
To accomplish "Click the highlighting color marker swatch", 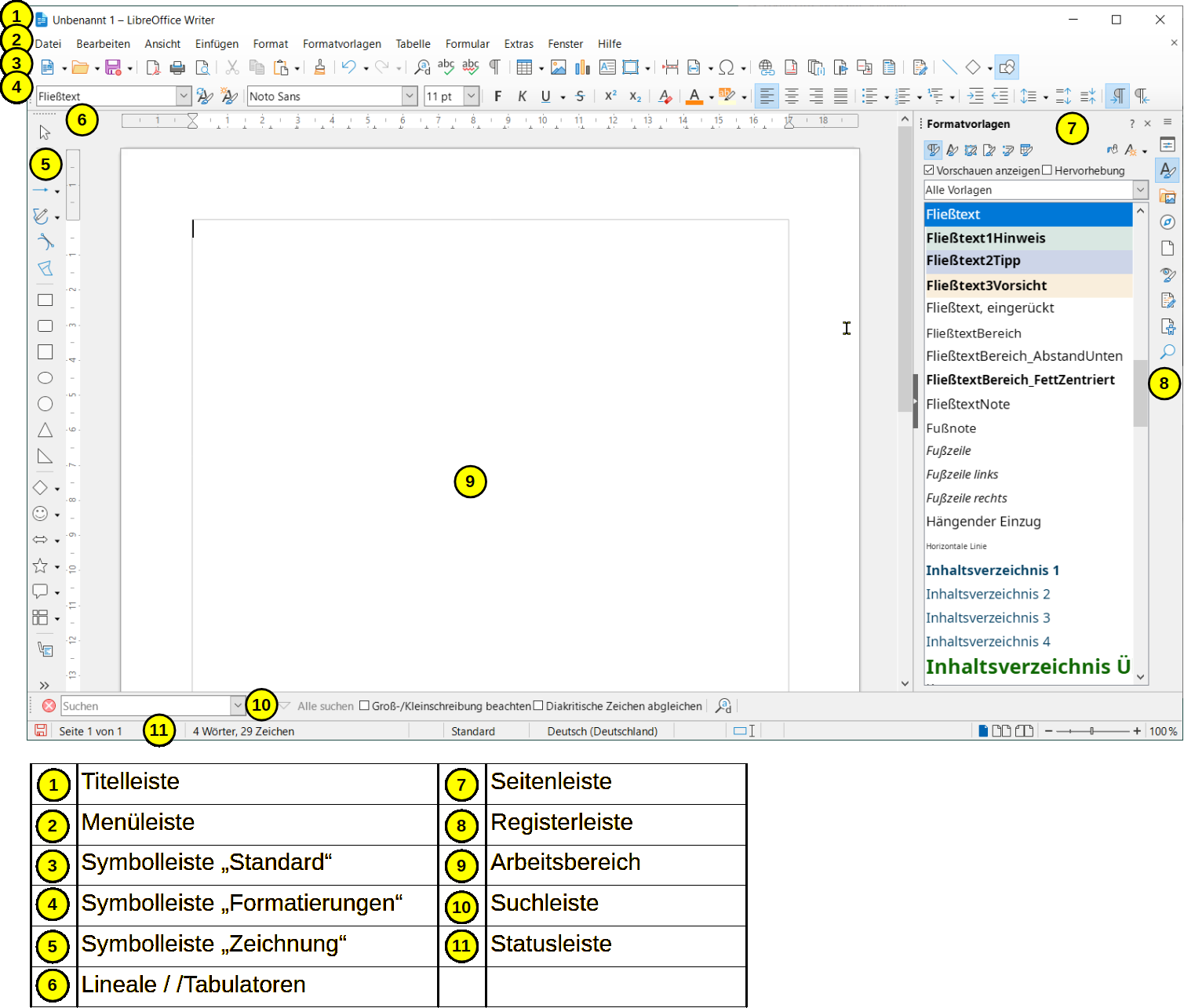I will [x=727, y=96].
